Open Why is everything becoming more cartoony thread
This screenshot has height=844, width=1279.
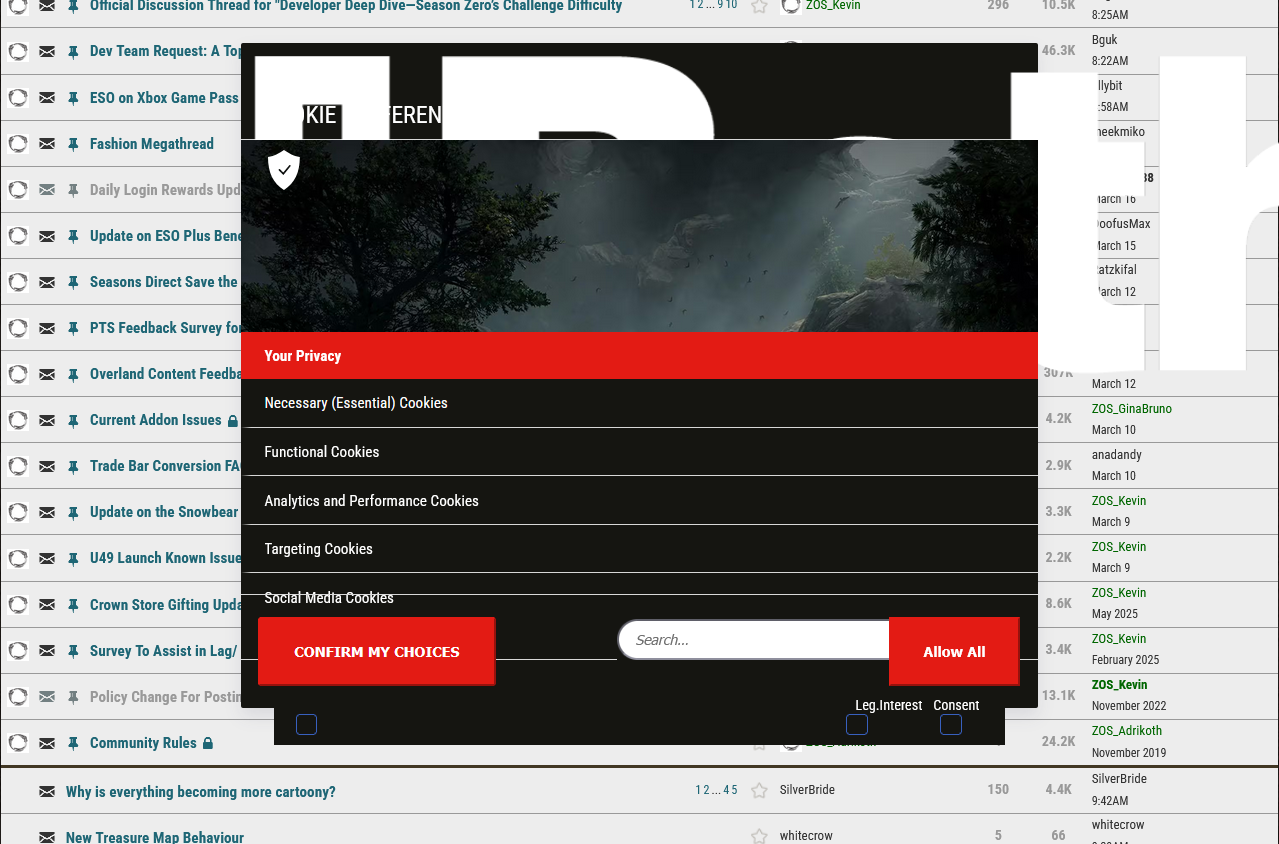201,792
